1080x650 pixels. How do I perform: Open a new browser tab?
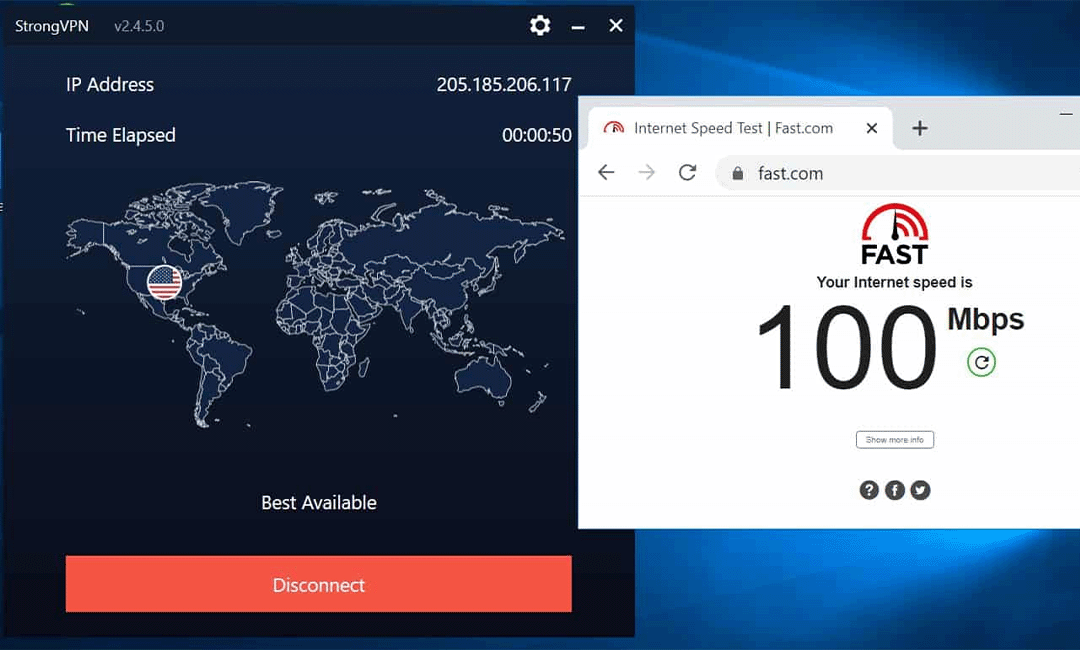tap(920, 128)
